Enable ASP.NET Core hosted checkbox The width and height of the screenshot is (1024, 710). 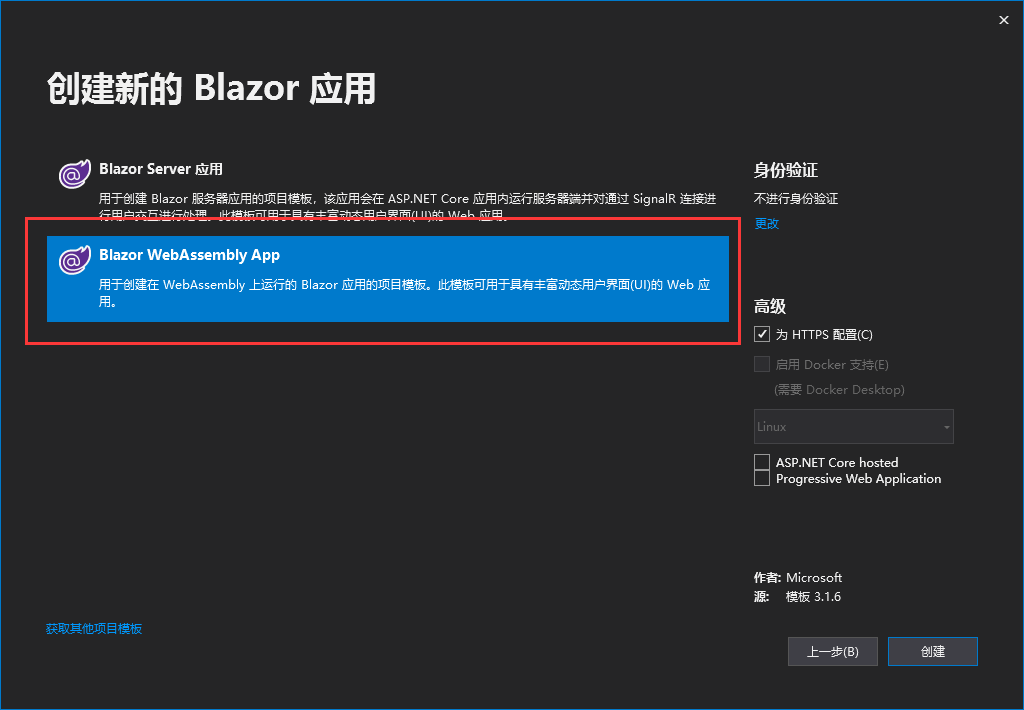pos(761,462)
